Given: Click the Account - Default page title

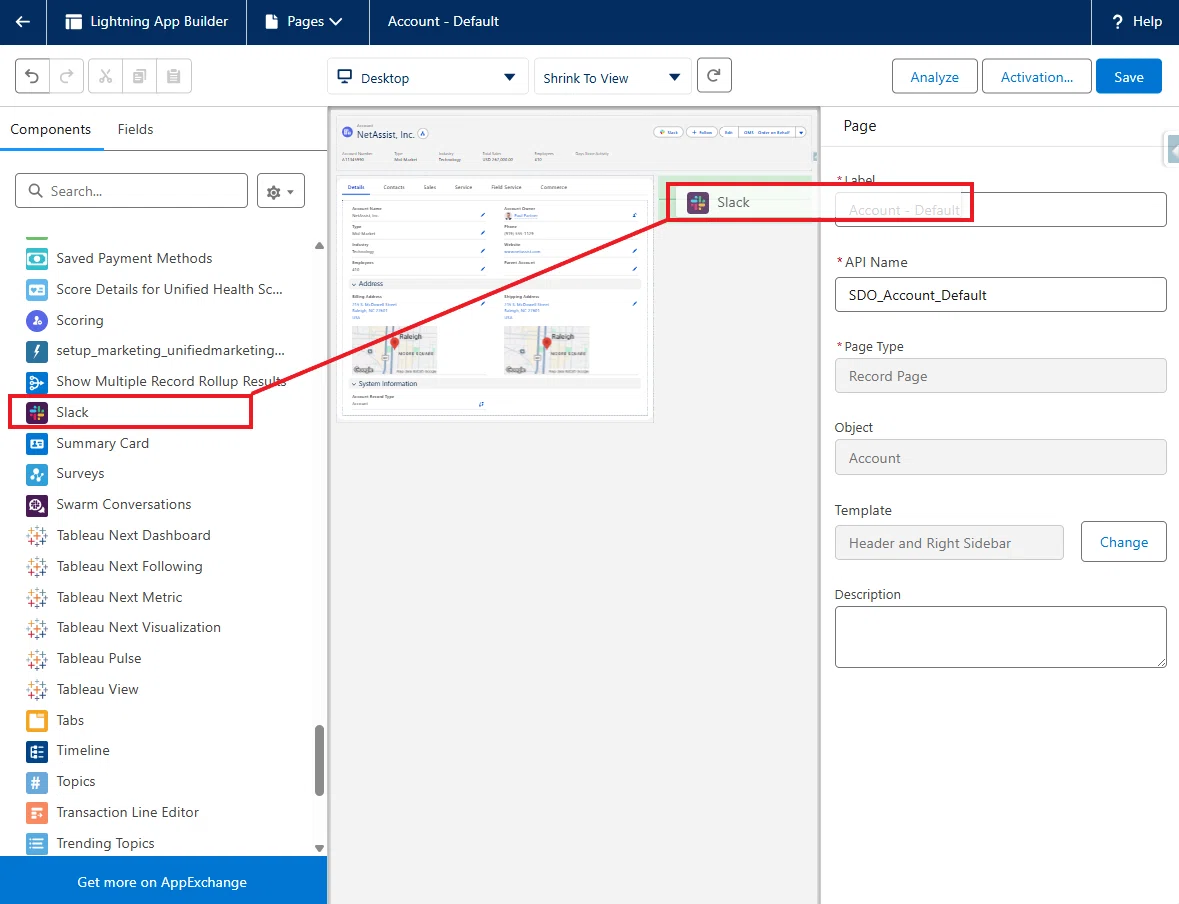Looking at the screenshot, I should (x=443, y=22).
